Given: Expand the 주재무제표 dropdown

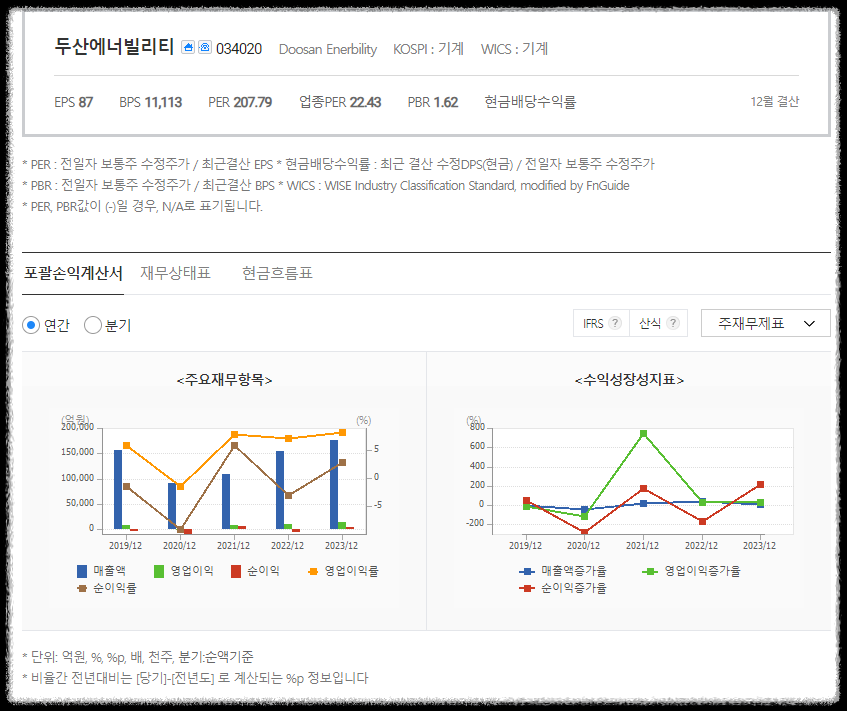Looking at the screenshot, I should point(765,323).
